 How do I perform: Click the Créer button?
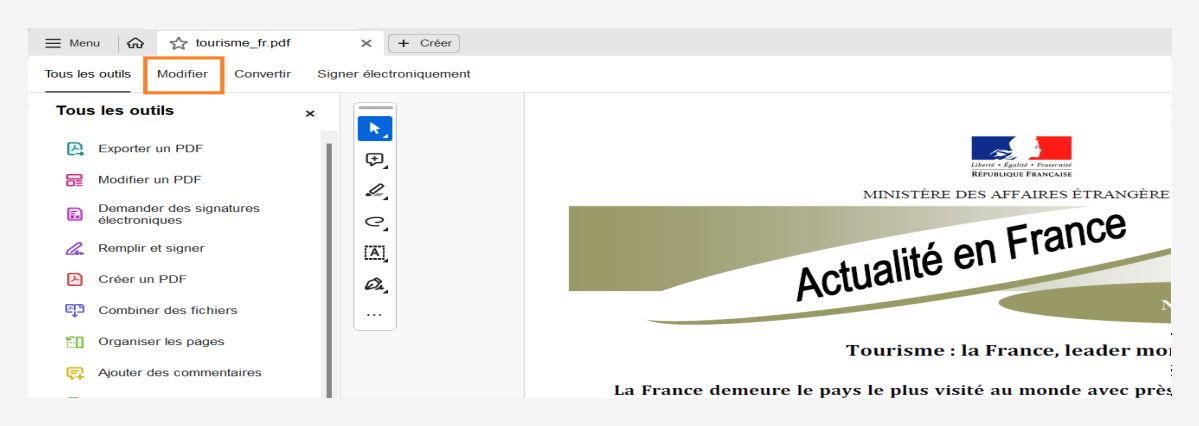coord(424,43)
